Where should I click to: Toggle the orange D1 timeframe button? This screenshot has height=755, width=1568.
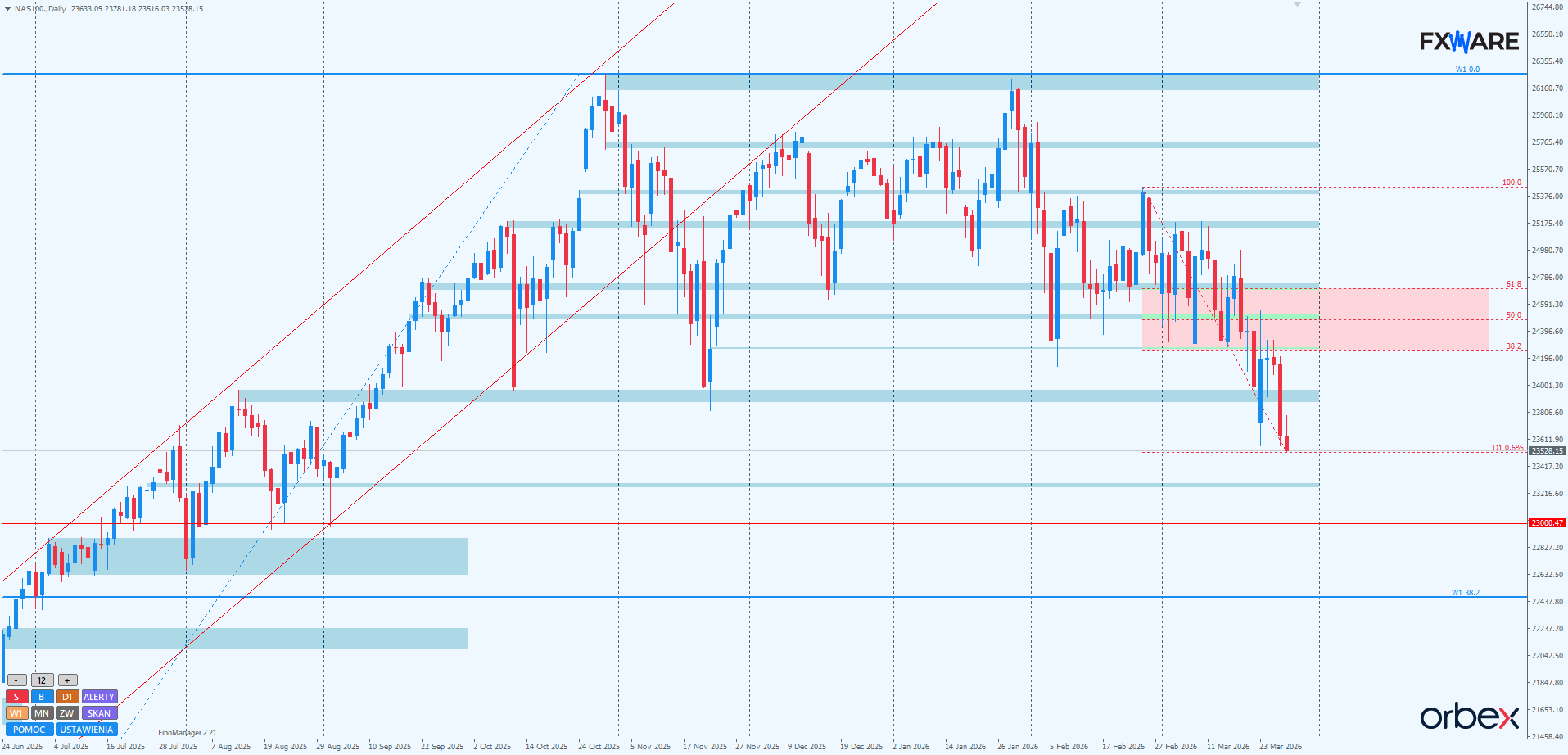coord(67,697)
